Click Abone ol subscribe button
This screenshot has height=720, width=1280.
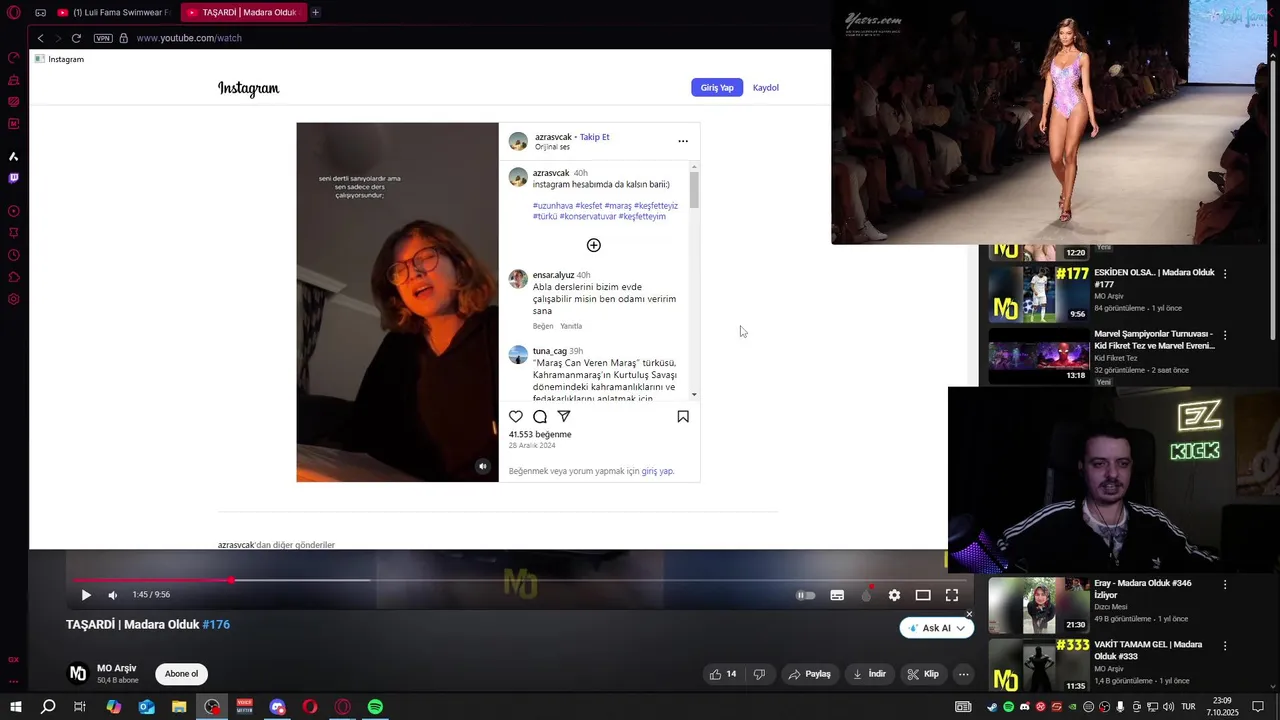click(x=181, y=674)
